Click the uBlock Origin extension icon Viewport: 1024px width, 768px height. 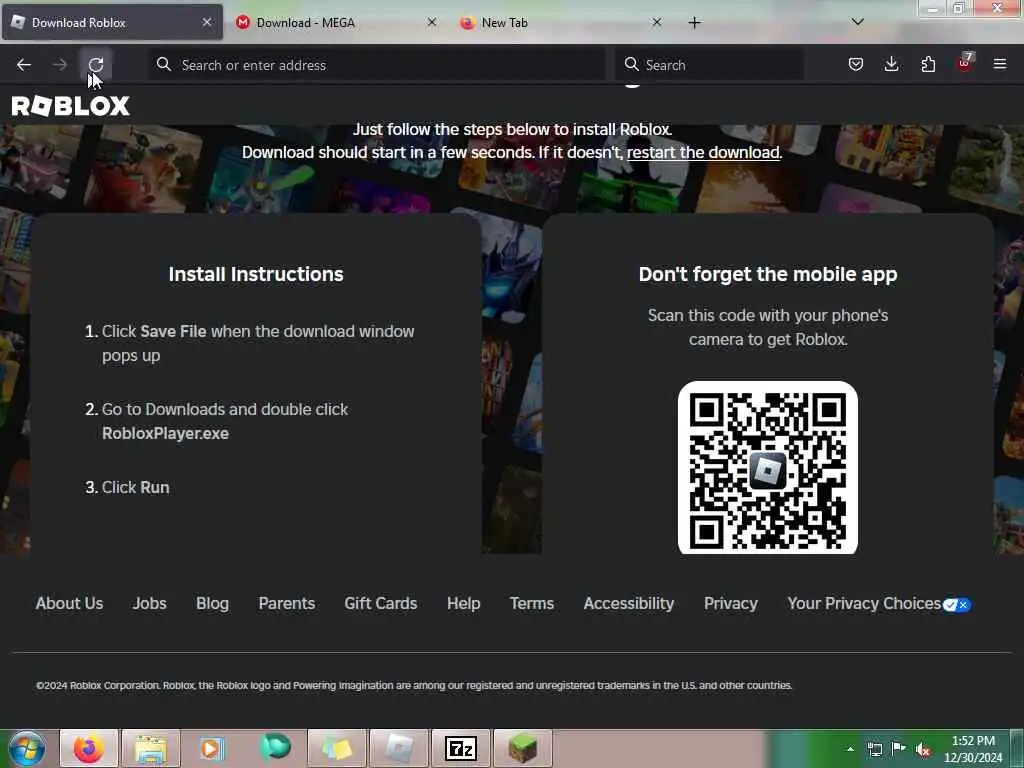click(965, 63)
